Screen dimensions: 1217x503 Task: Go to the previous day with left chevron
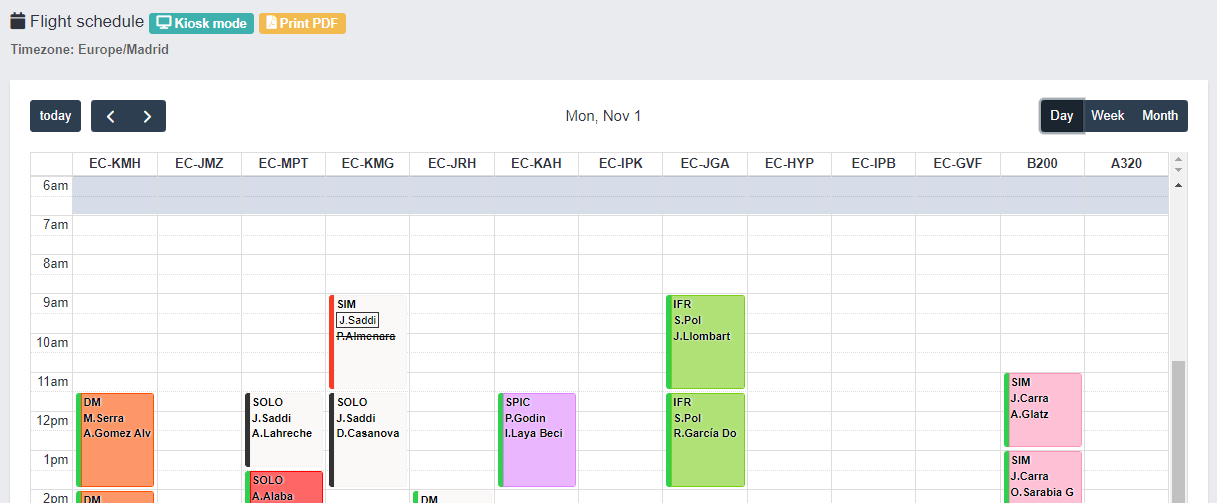tap(110, 116)
